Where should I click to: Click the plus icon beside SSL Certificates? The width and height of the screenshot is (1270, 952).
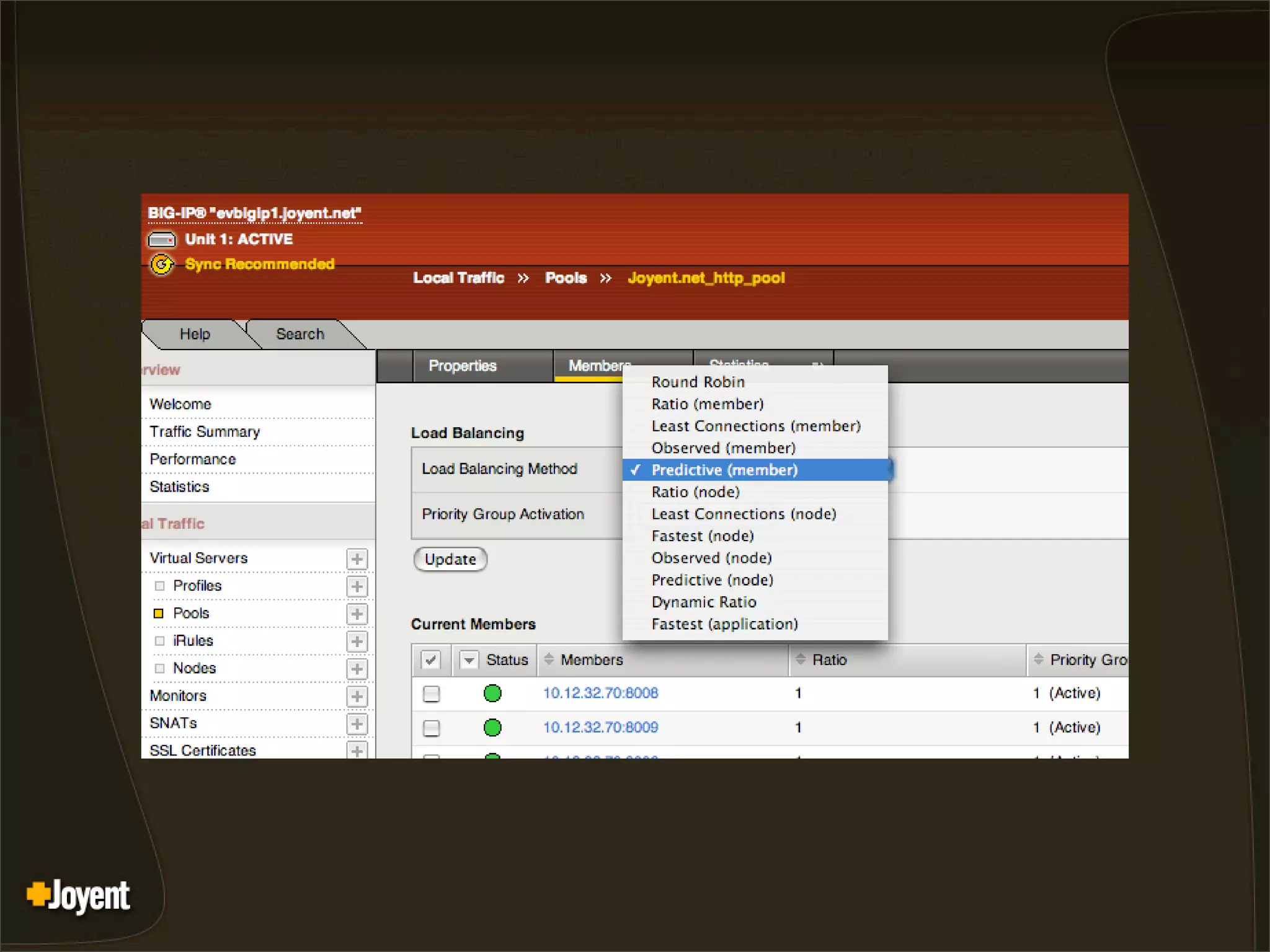click(x=357, y=750)
